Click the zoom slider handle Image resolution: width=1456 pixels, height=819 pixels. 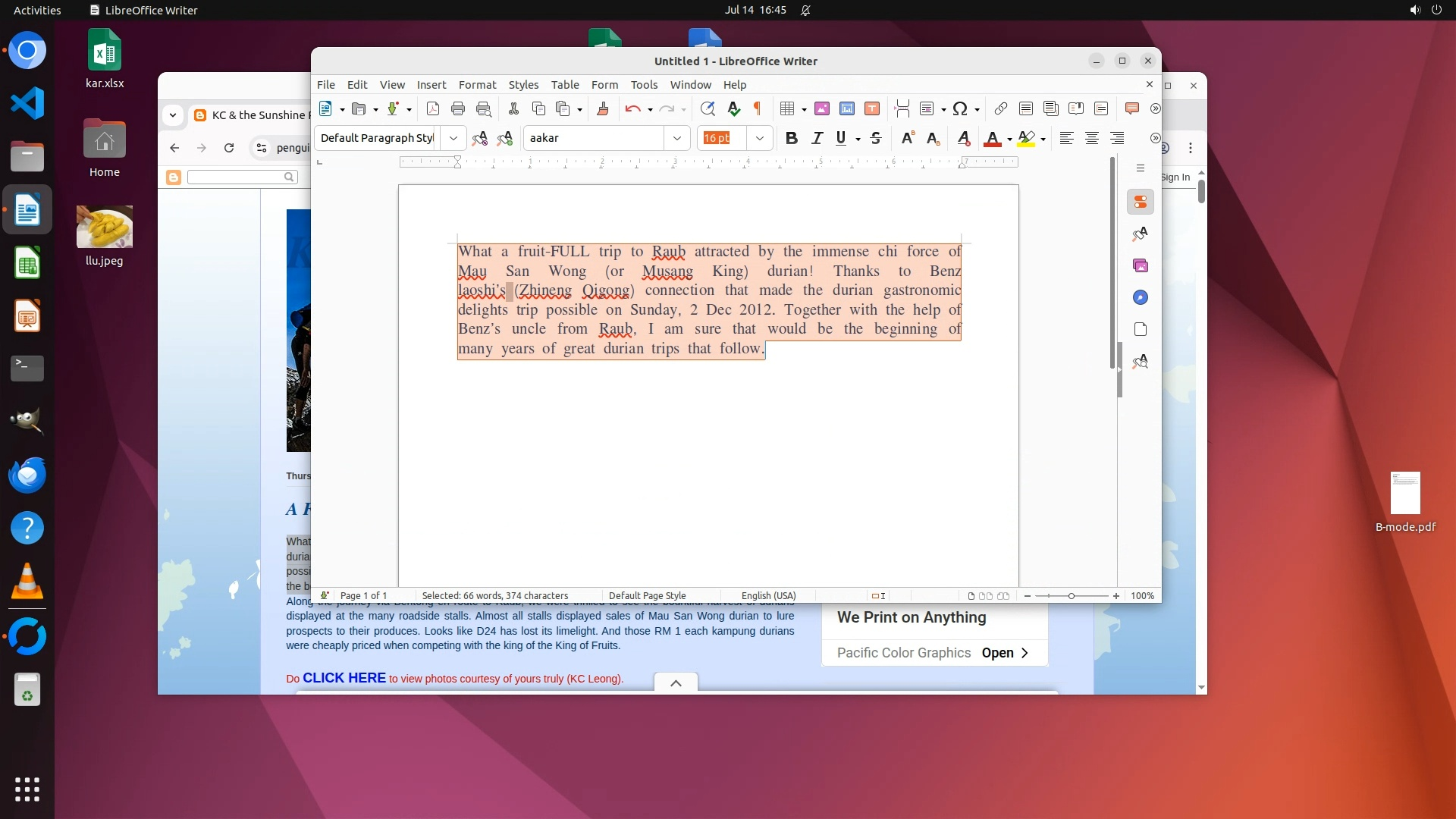click(1072, 596)
